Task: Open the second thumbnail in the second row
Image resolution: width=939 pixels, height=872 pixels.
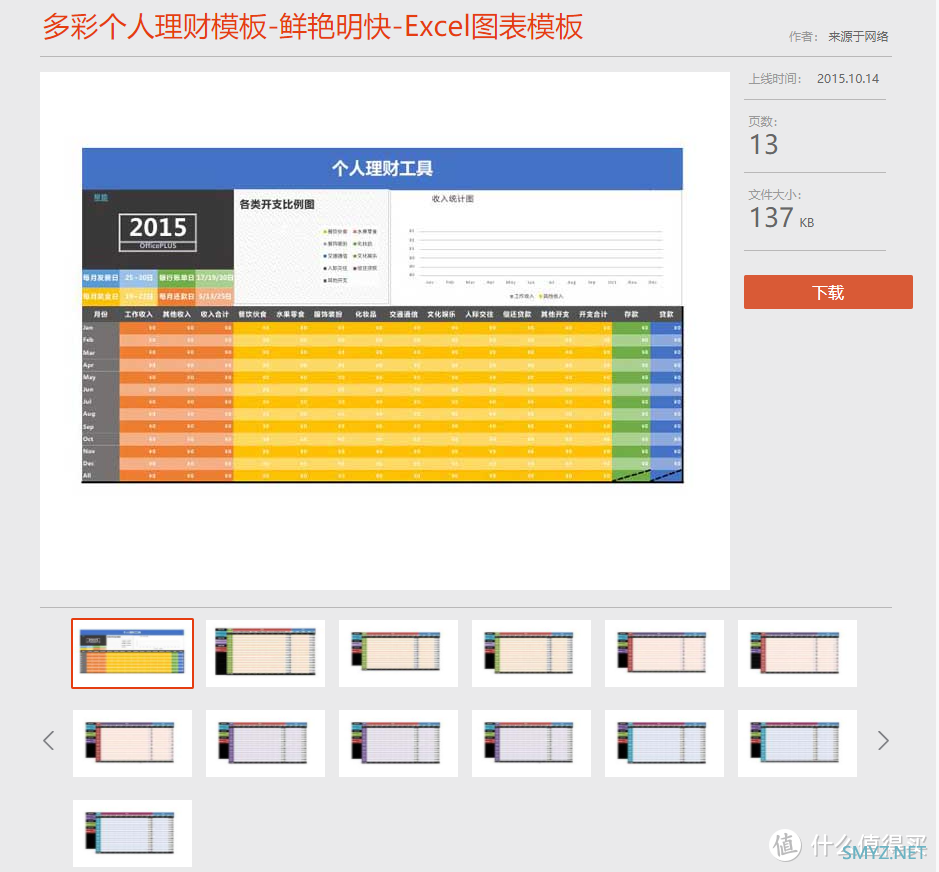Action: 265,743
